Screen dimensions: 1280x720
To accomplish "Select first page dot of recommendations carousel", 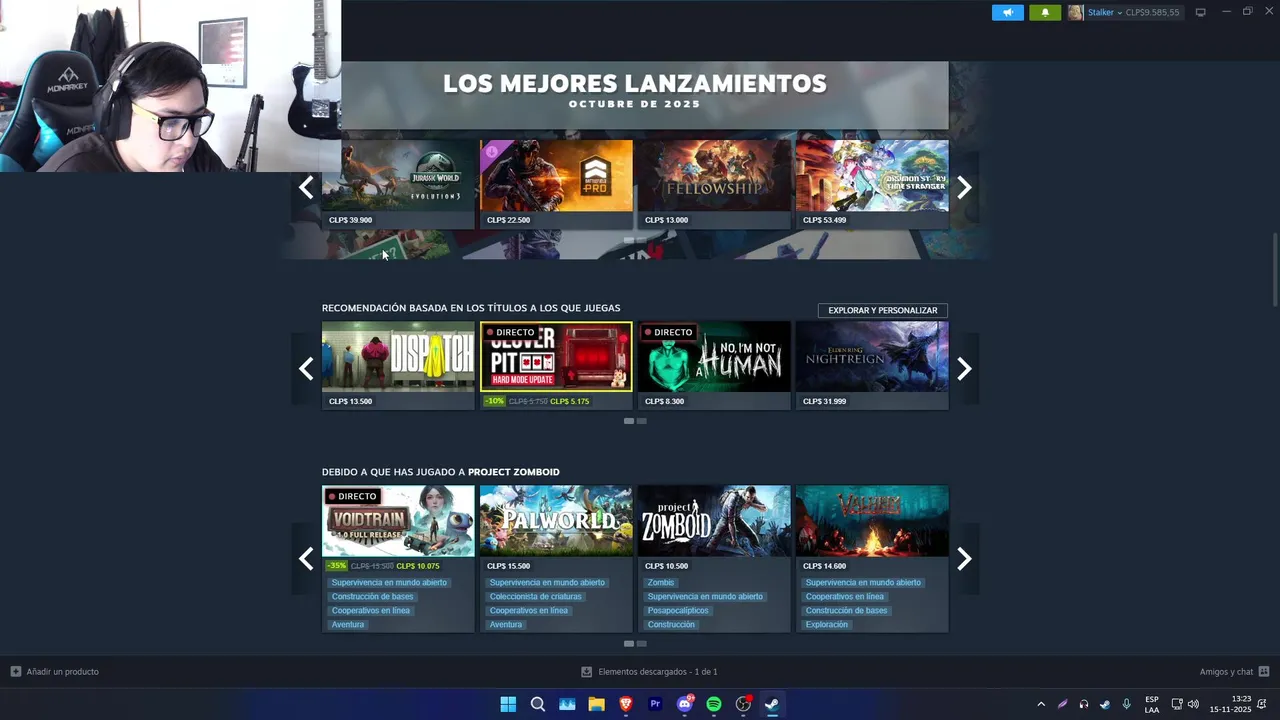I will [x=629, y=421].
